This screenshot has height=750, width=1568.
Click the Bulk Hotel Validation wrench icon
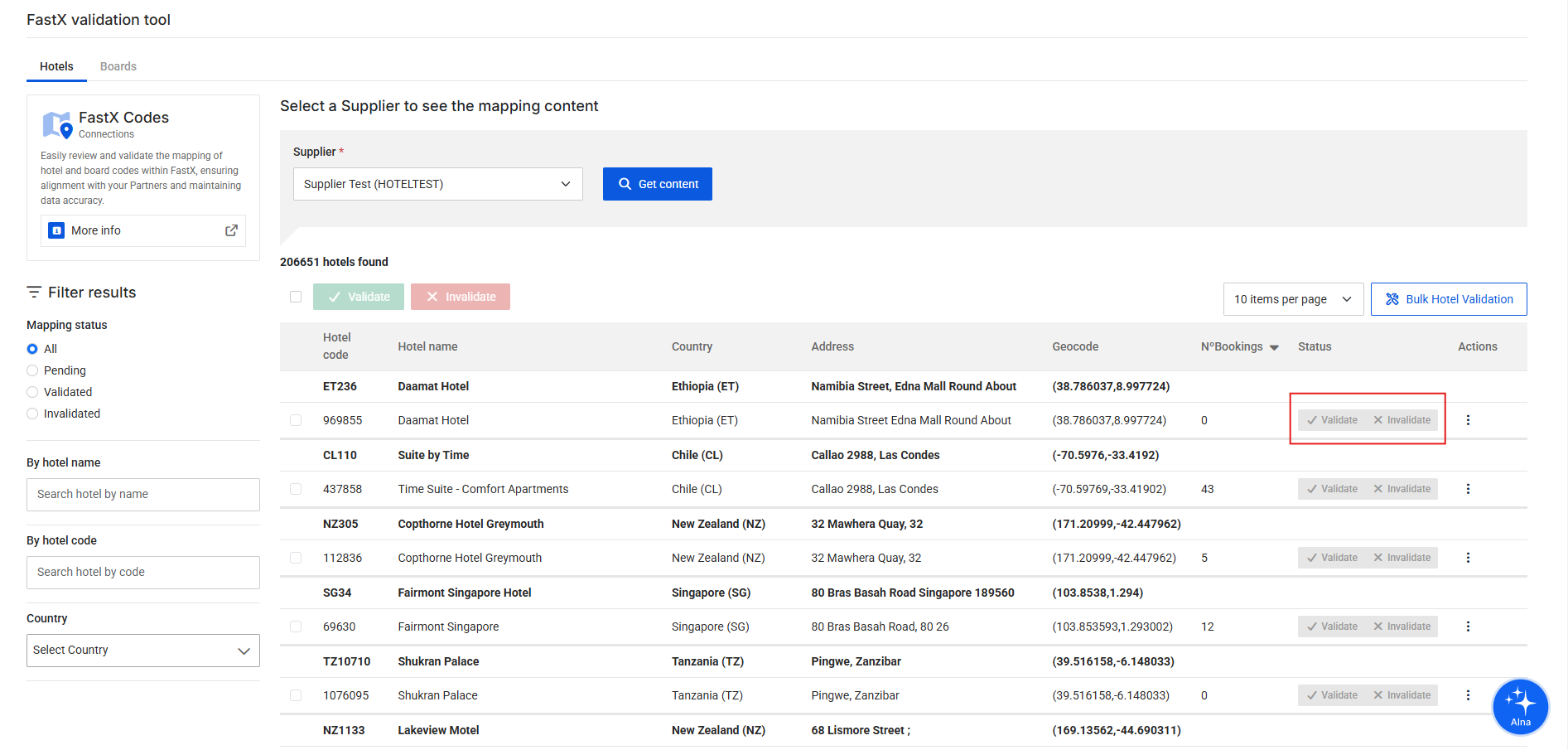(x=1391, y=298)
